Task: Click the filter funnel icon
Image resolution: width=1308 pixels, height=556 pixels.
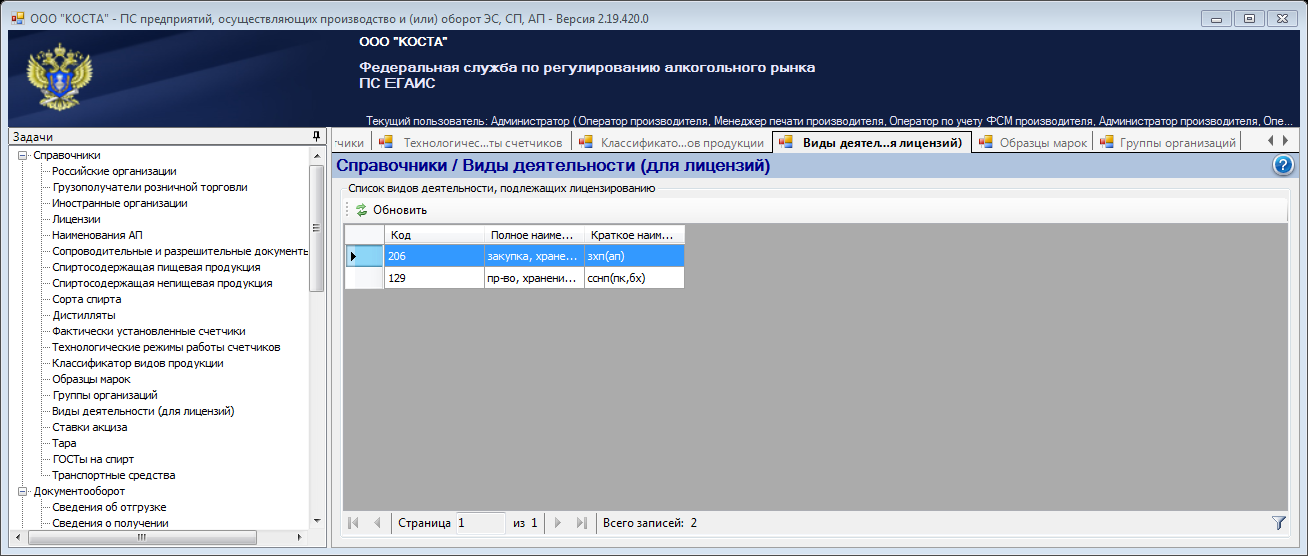Action: 1278,523
